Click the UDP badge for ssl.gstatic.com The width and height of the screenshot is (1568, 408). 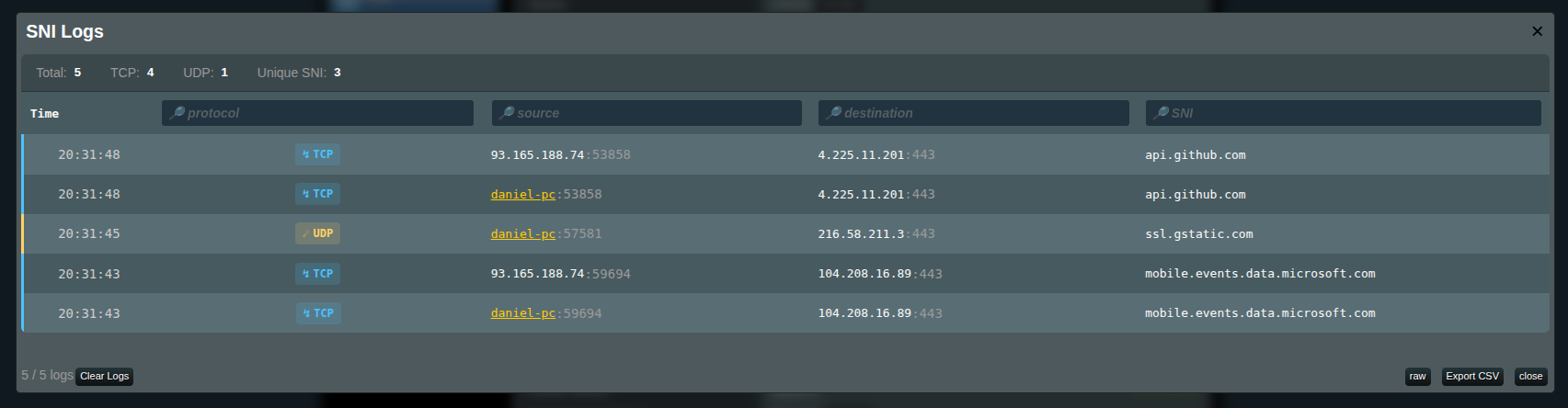317,233
